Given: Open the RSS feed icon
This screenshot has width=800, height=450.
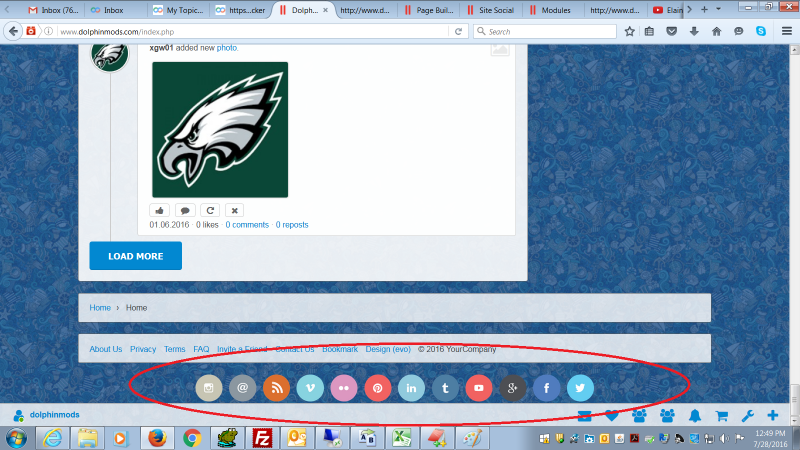Looking at the screenshot, I should coord(276,388).
